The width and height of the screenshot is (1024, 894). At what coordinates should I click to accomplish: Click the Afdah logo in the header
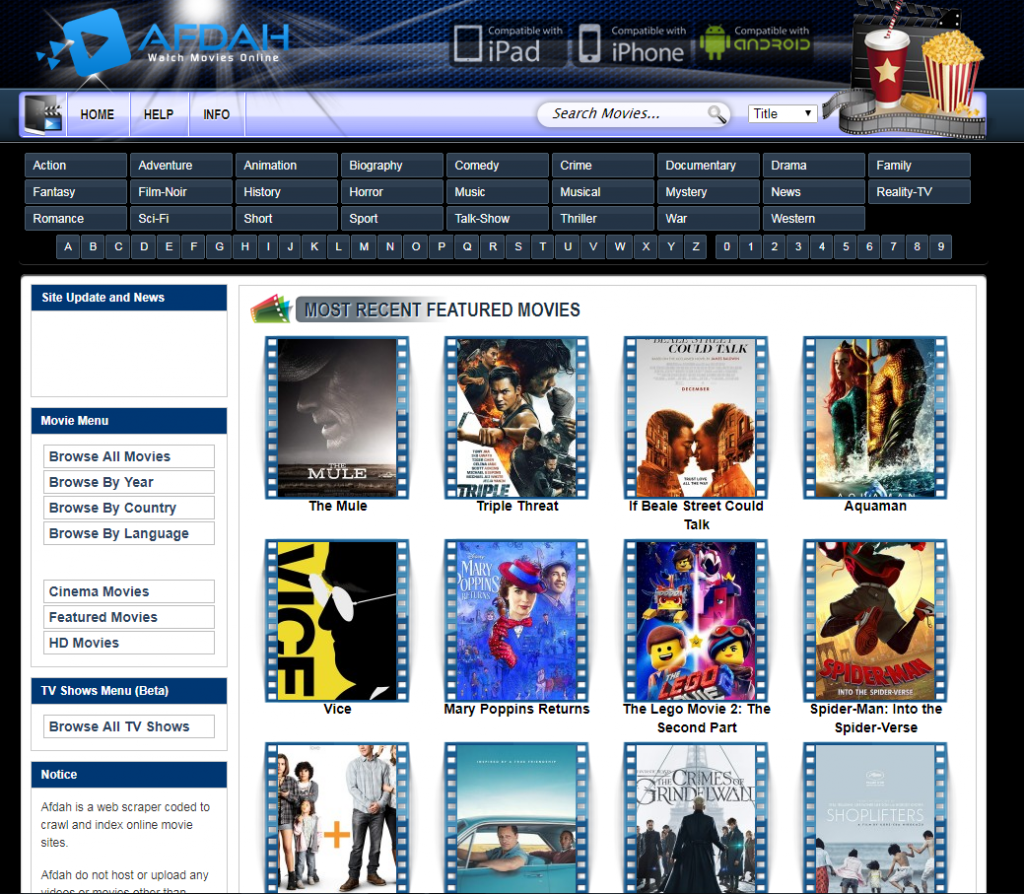click(x=164, y=42)
